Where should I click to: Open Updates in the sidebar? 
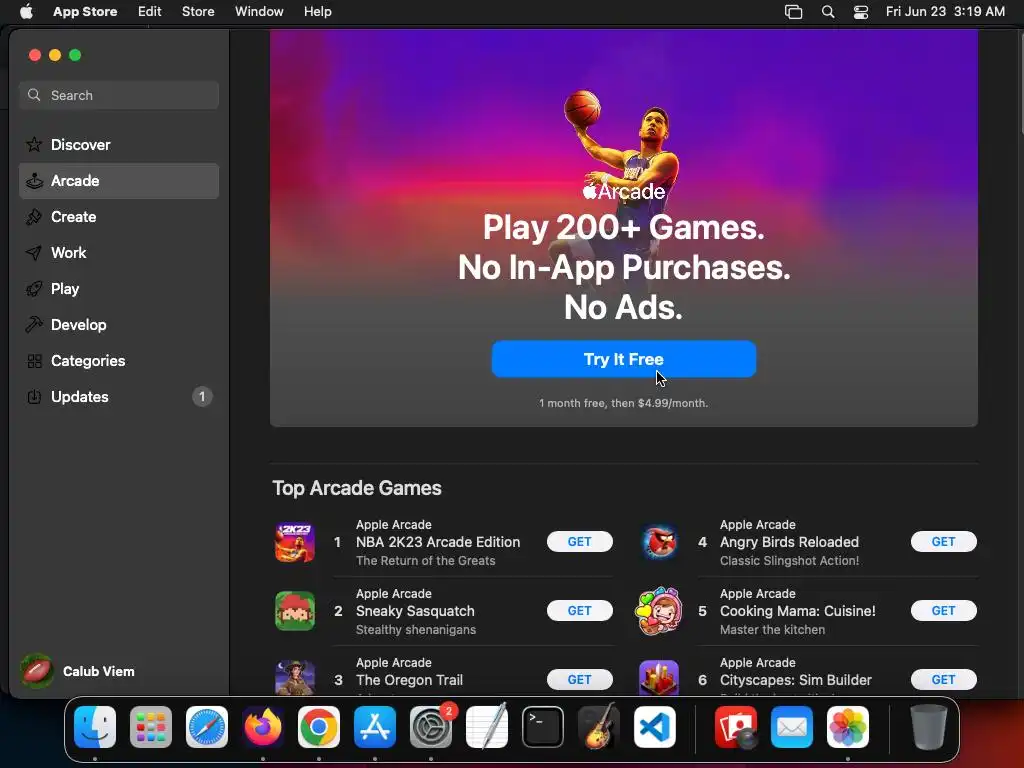pos(119,396)
